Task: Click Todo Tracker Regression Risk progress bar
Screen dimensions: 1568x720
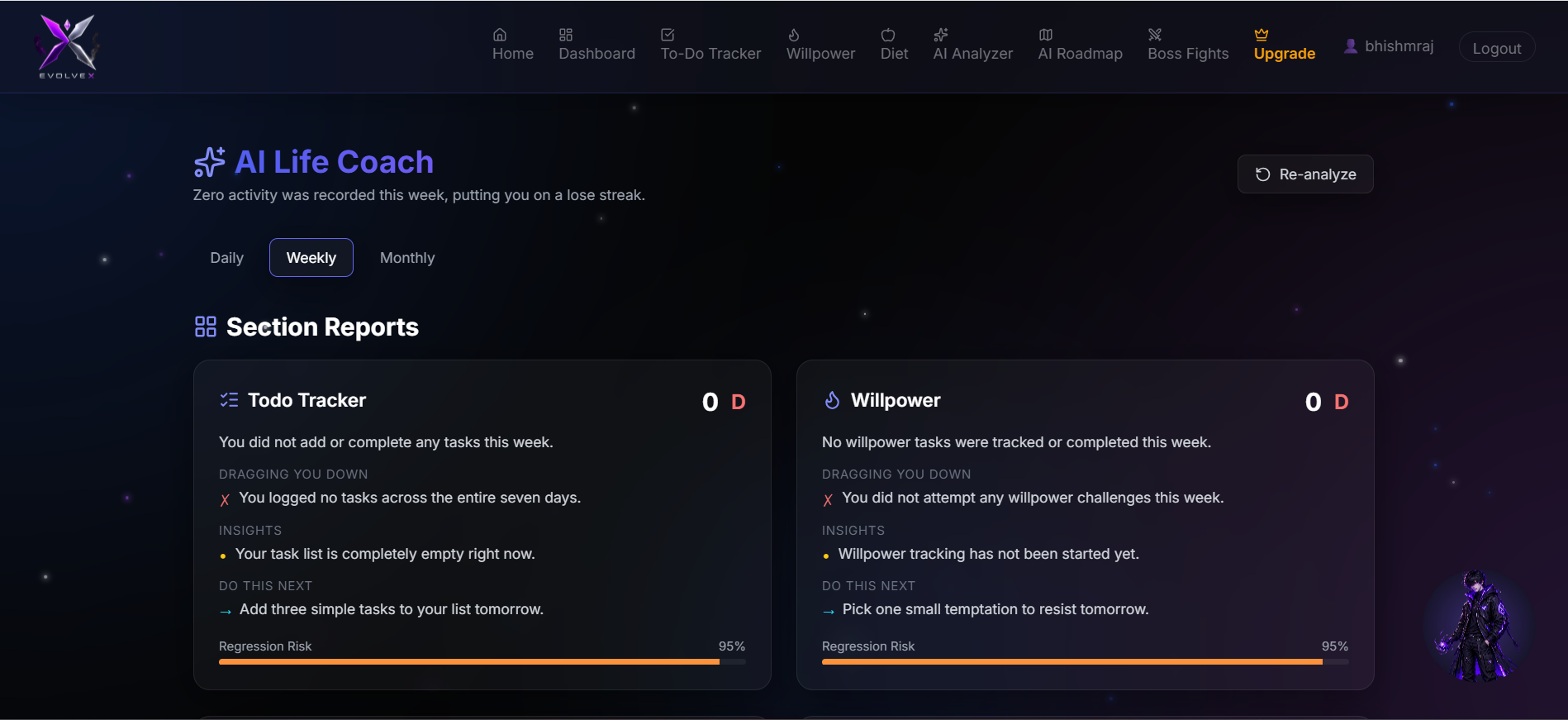Action: point(482,661)
